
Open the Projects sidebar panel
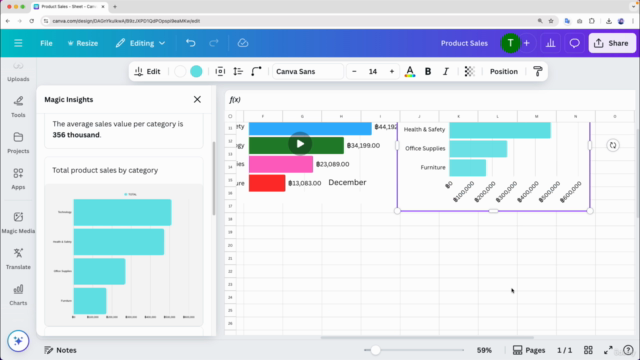[x=18, y=143]
